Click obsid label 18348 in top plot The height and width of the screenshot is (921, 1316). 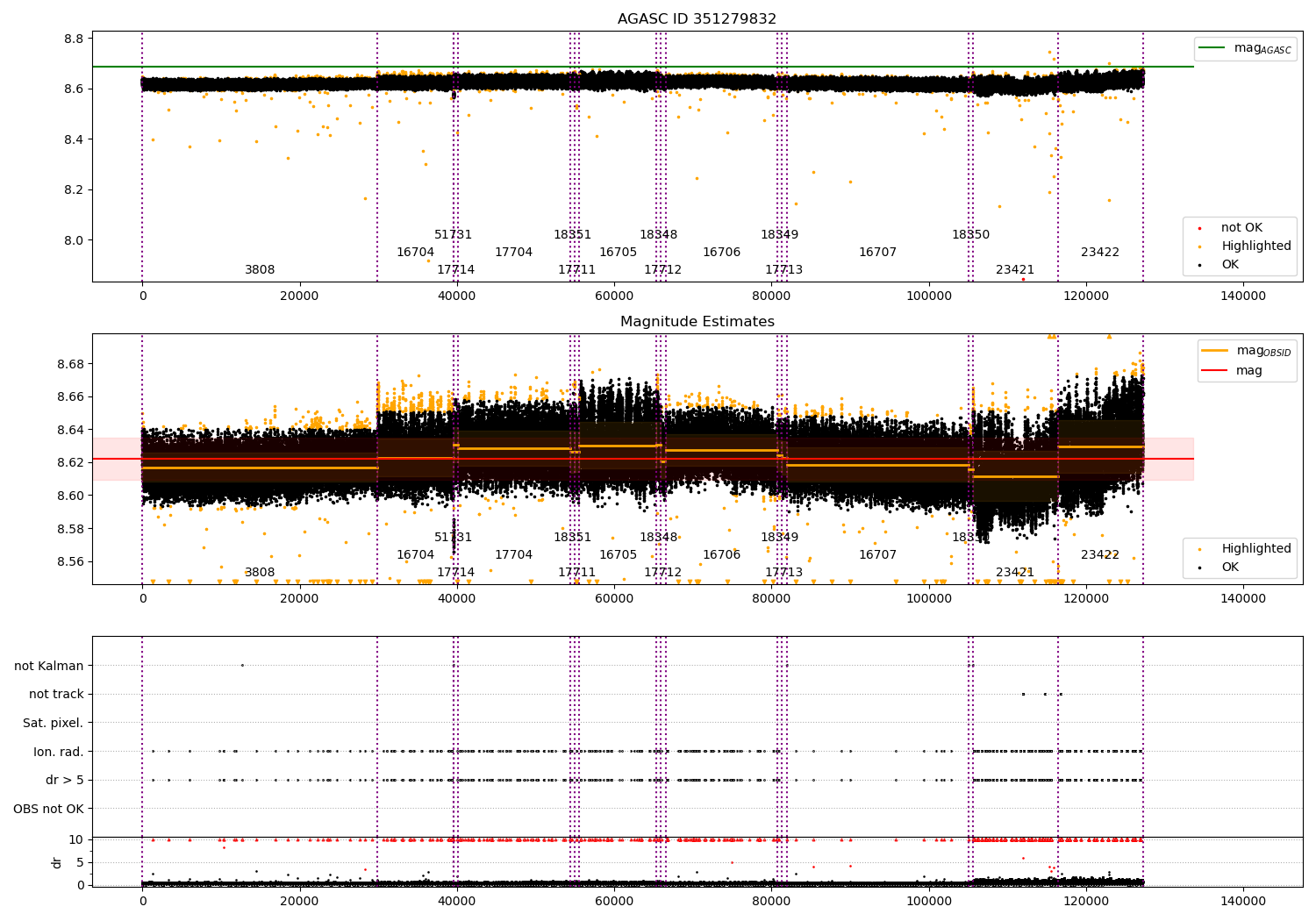659,235
